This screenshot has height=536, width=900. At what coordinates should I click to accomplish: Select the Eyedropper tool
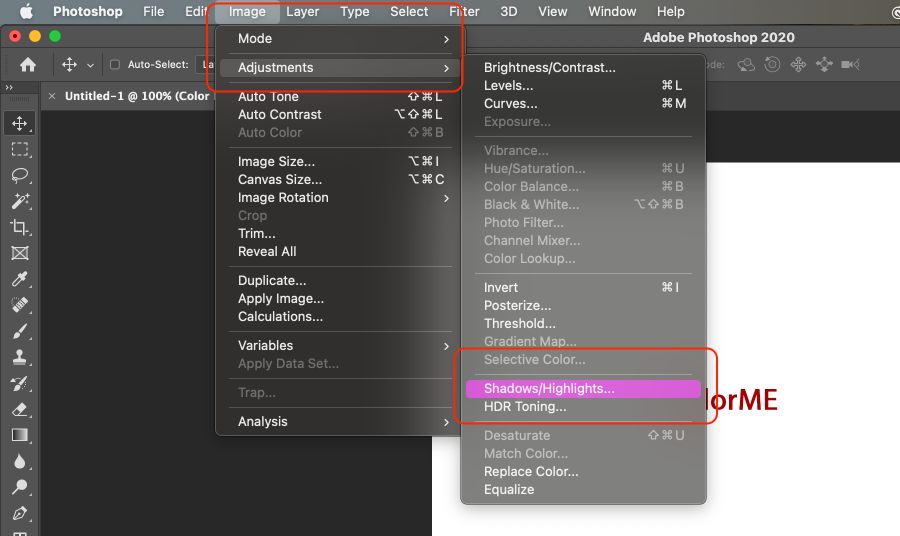click(x=20, y=279)
